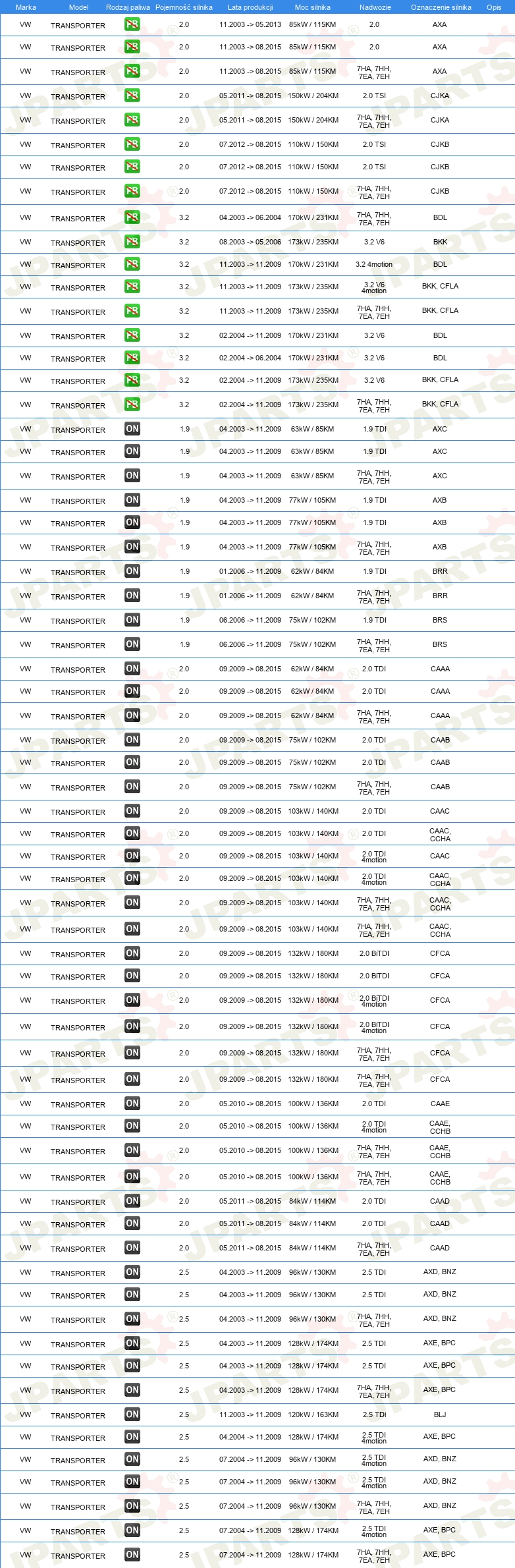The width and height of the screenshot is (515, 1568).
Task: Click PB petrol icon in CJKA 2.0 TSI row
Action: 132,96
